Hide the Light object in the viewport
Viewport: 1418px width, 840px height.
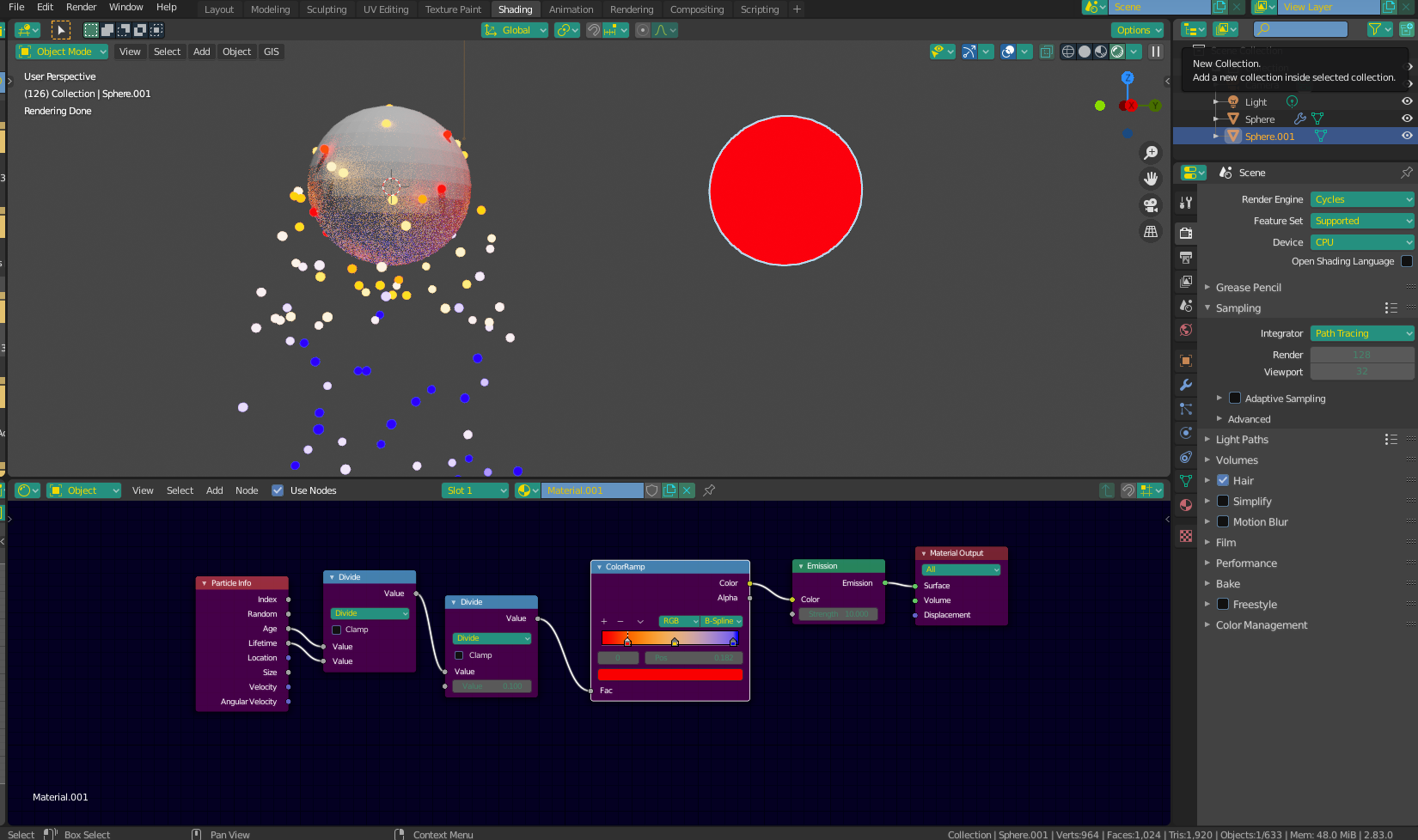click(1407, 101)
